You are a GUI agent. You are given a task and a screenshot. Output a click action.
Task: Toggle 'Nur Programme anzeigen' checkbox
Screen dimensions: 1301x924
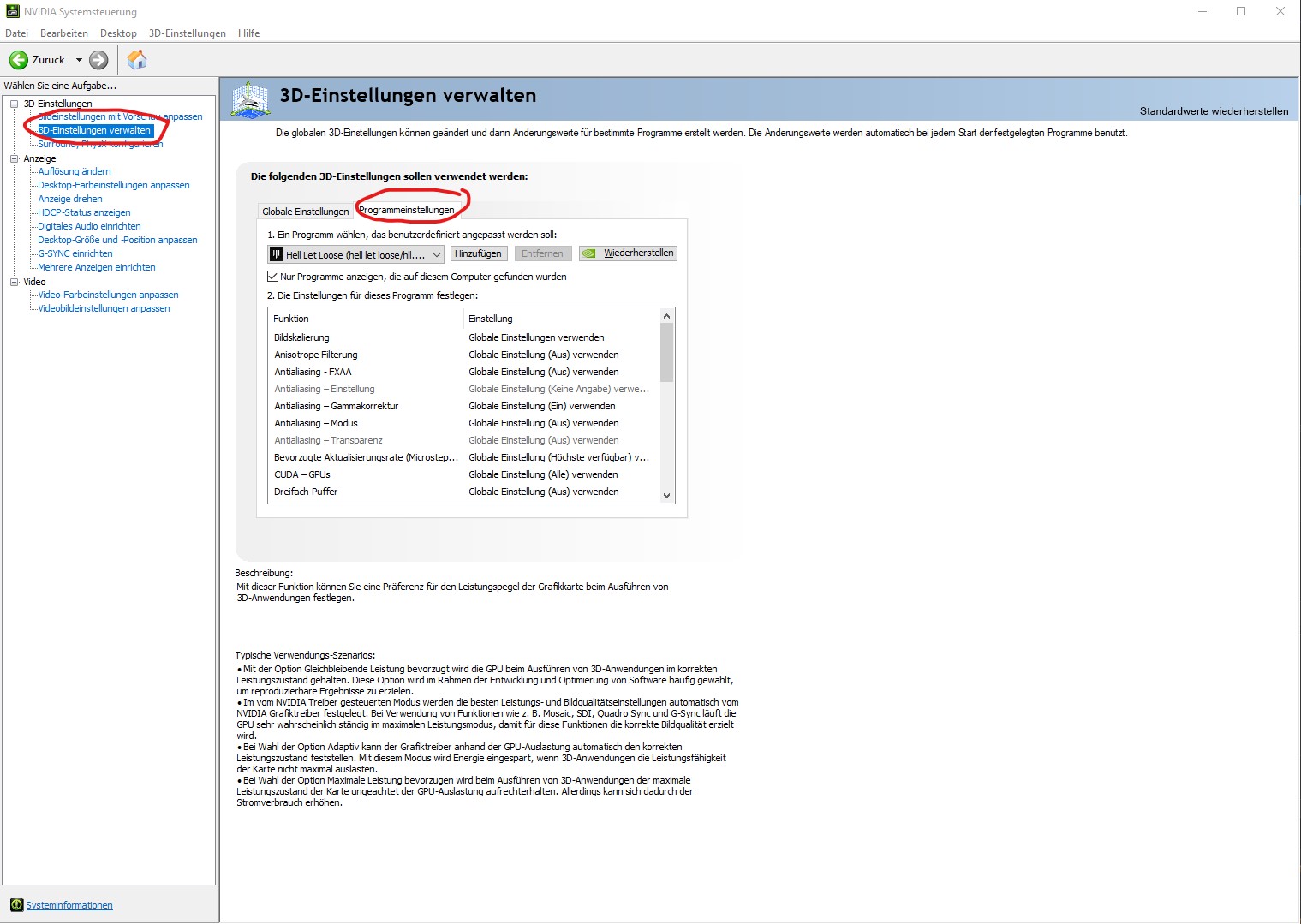(x=272, y=277)
